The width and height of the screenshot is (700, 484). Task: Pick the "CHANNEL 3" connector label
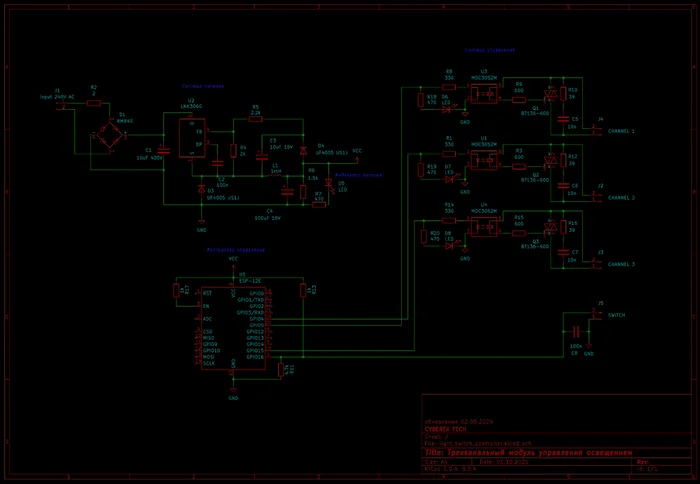coord(621,264)
